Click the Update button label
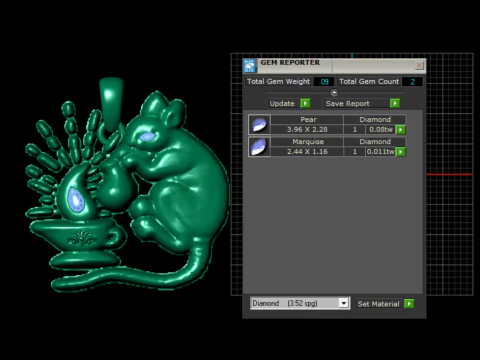The height and width of the screenshot is (360, 480). click(282, 103)
